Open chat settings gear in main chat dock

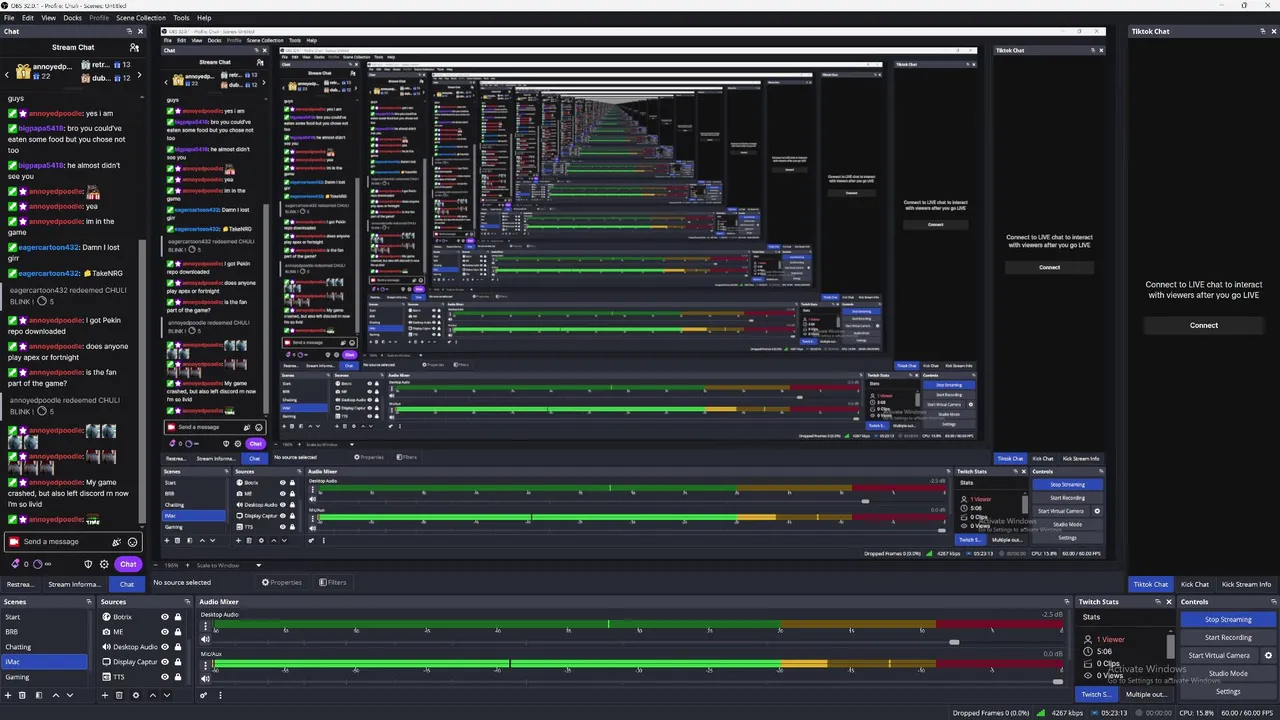tap(104, 564)
